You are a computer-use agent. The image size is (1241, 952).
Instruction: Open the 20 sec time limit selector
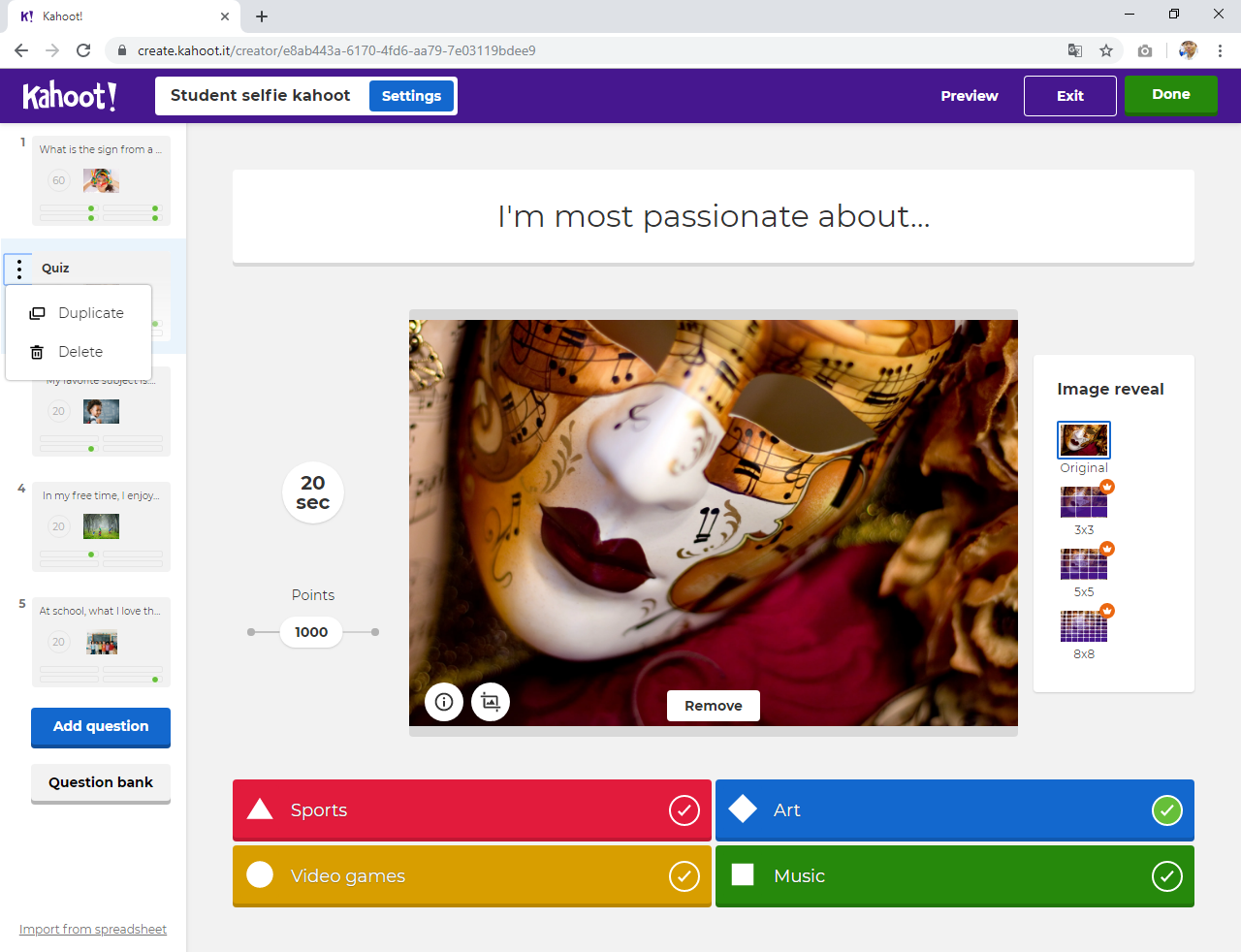point(312,492)
